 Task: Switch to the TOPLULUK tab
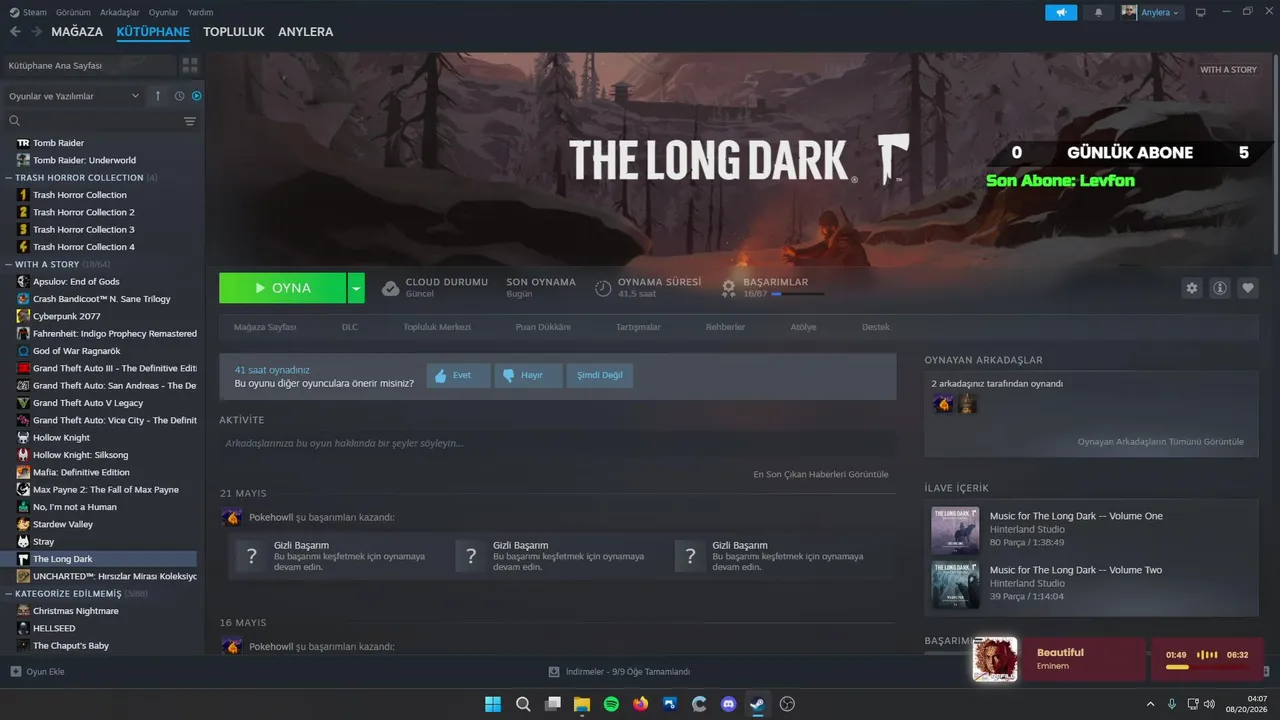(x=234, y=32)
